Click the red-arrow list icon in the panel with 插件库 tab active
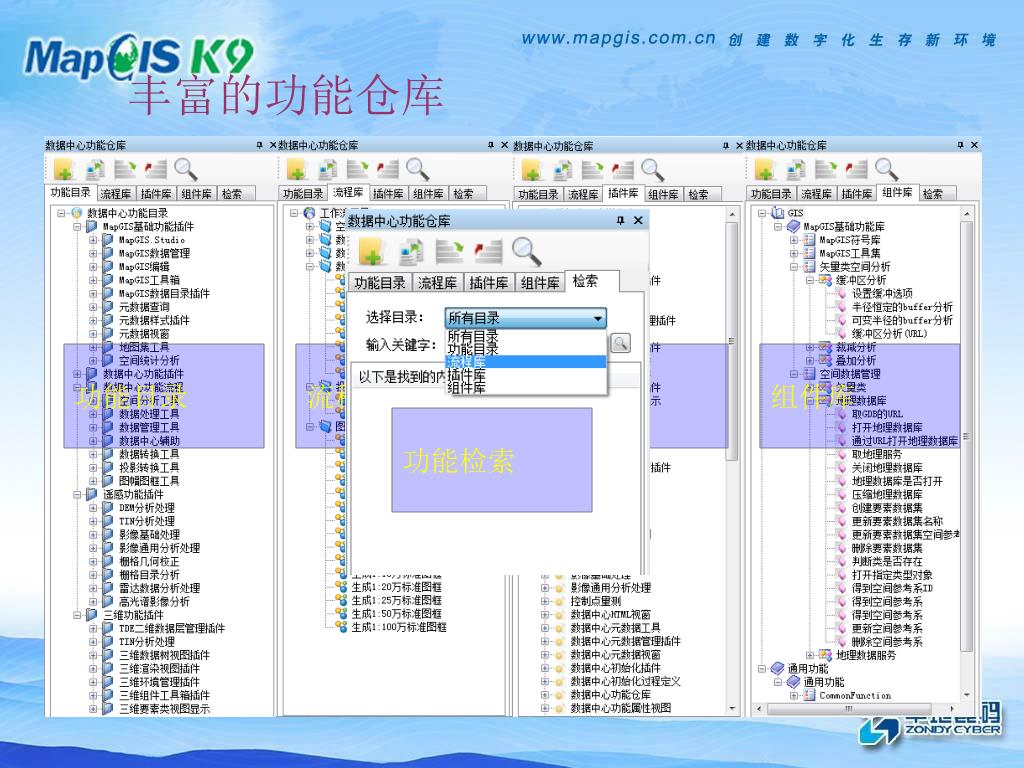1024x768 pixels. click(x=623, y=170)
